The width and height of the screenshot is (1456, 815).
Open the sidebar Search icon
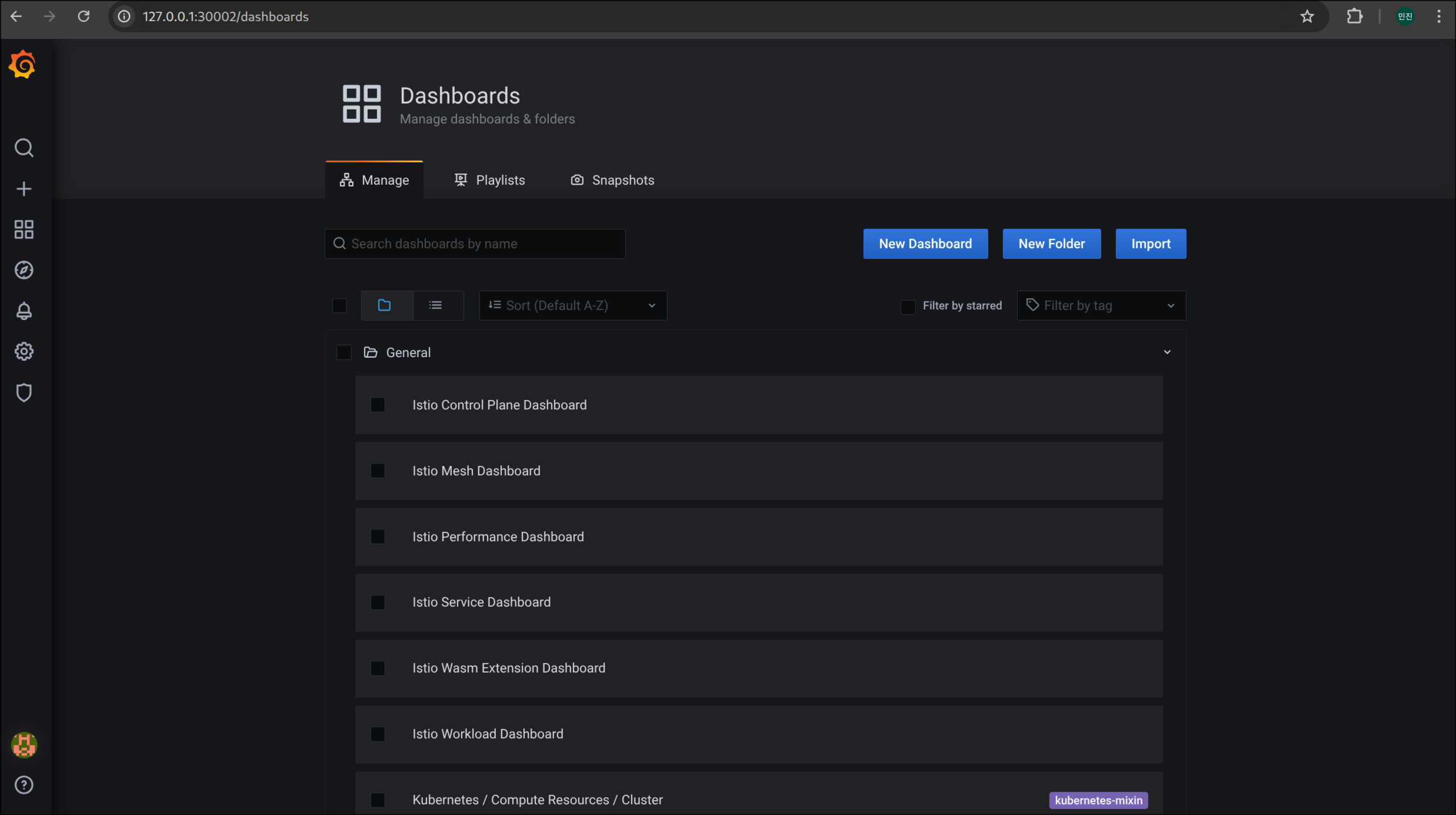(x=24, y=148)
